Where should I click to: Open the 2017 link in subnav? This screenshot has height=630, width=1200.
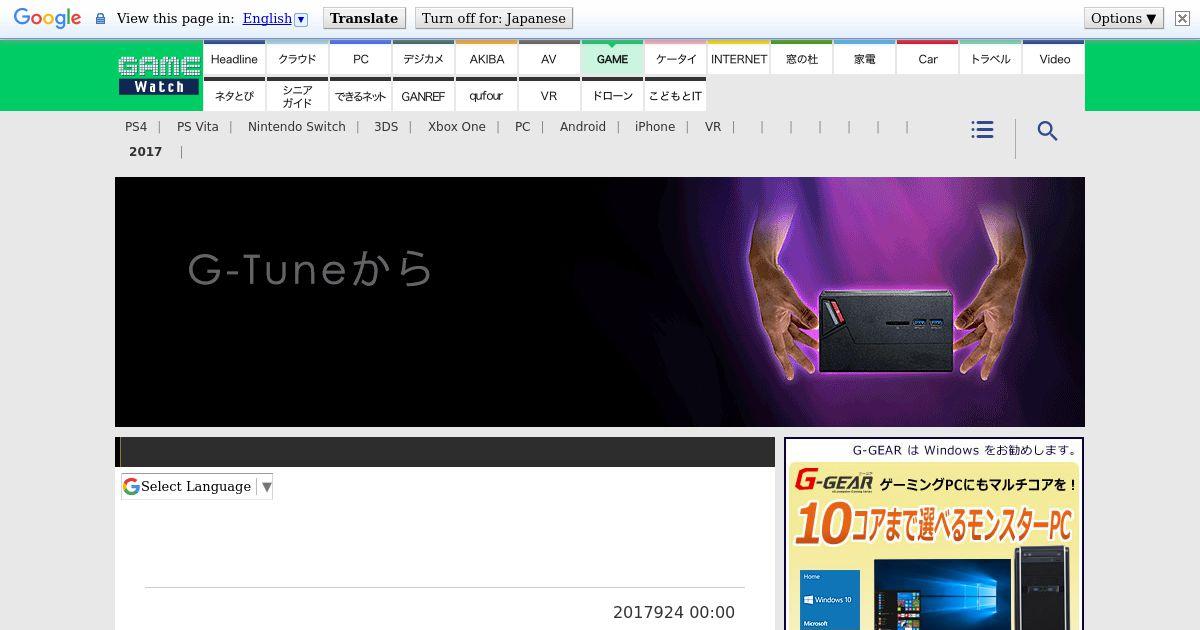(145, 152)
